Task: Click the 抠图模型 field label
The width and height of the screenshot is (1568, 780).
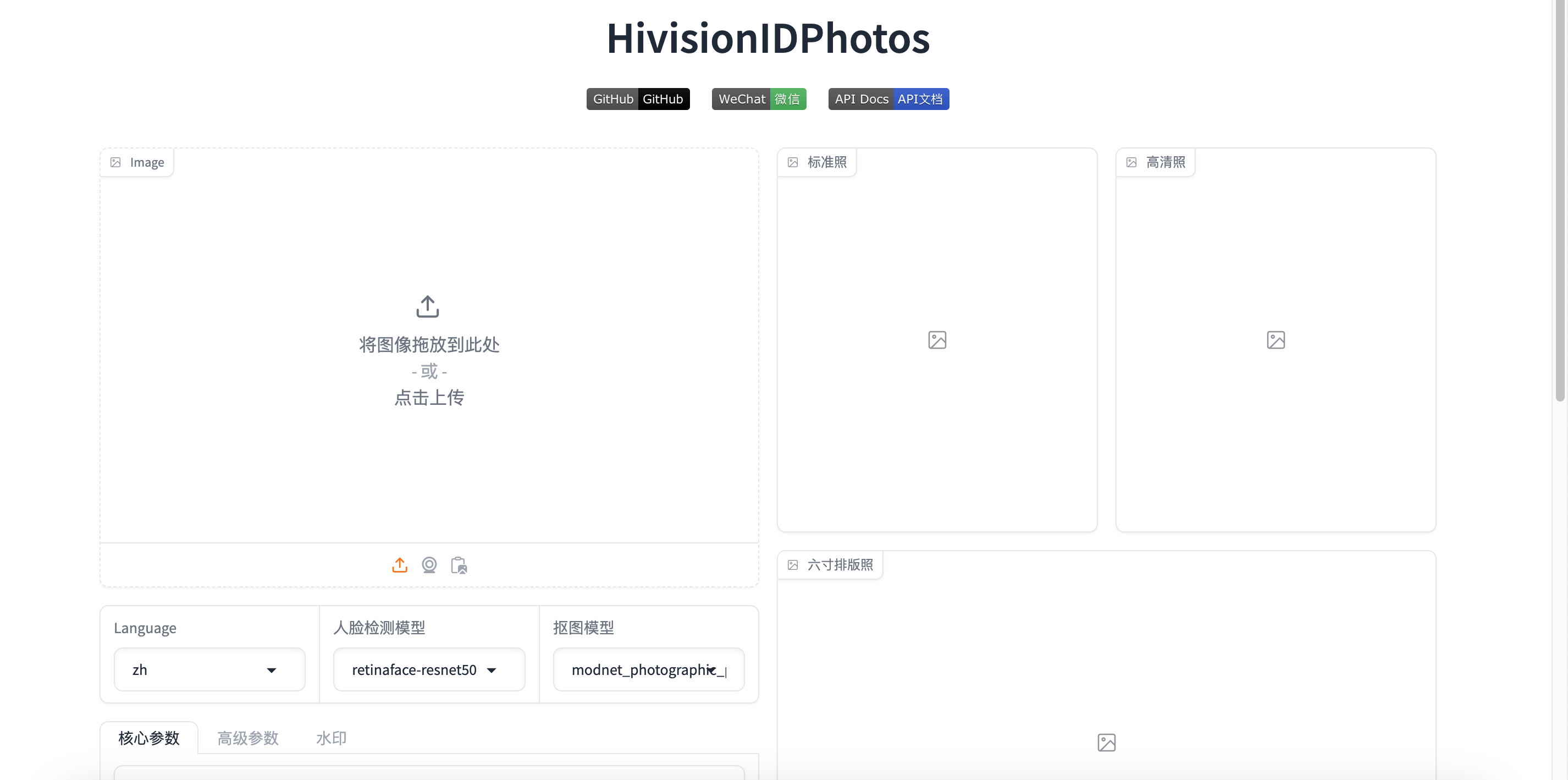Action: pyautogui.click(x=583, y=628)
